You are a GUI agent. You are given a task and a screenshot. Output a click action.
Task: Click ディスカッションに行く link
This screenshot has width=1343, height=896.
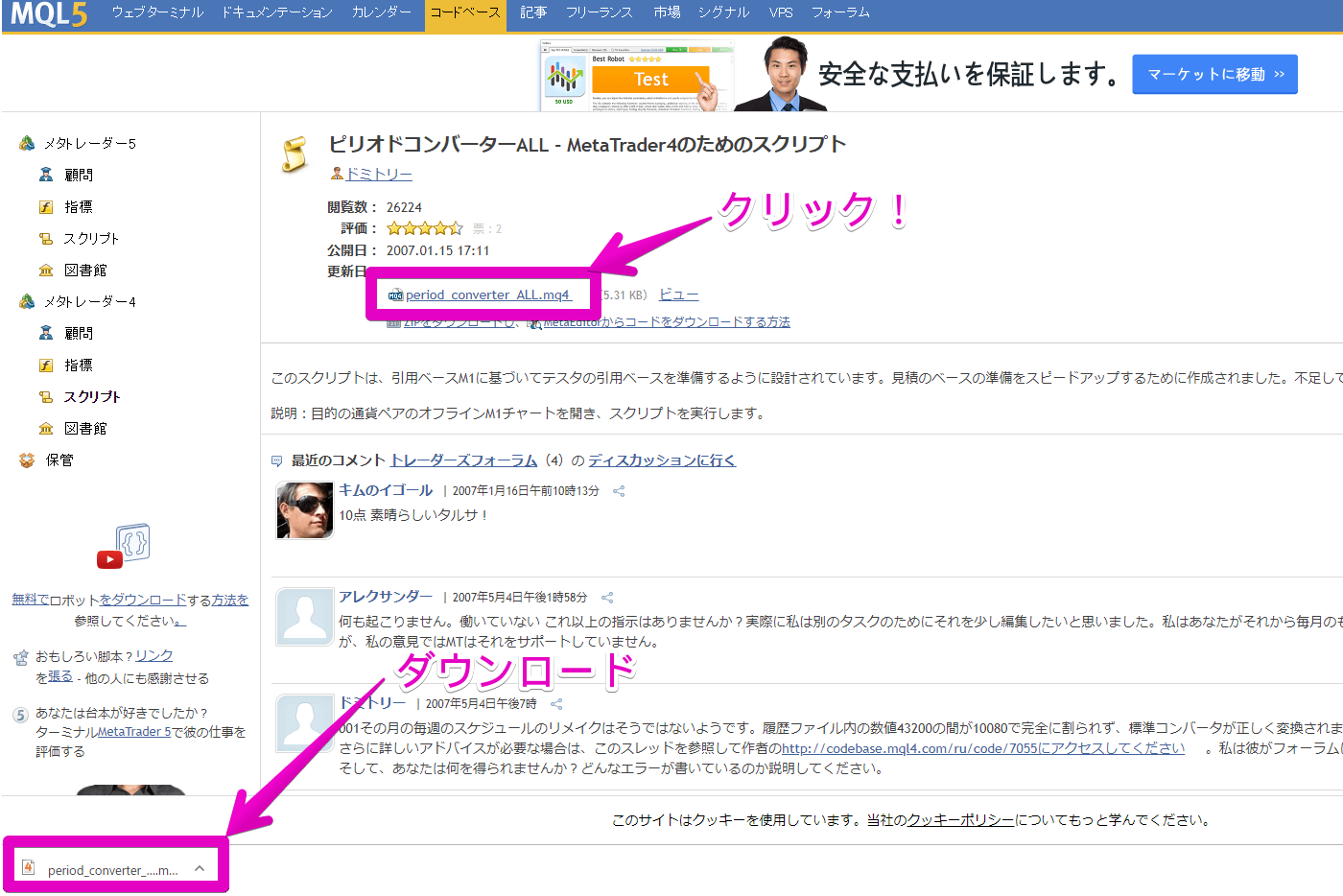(662, 460)
